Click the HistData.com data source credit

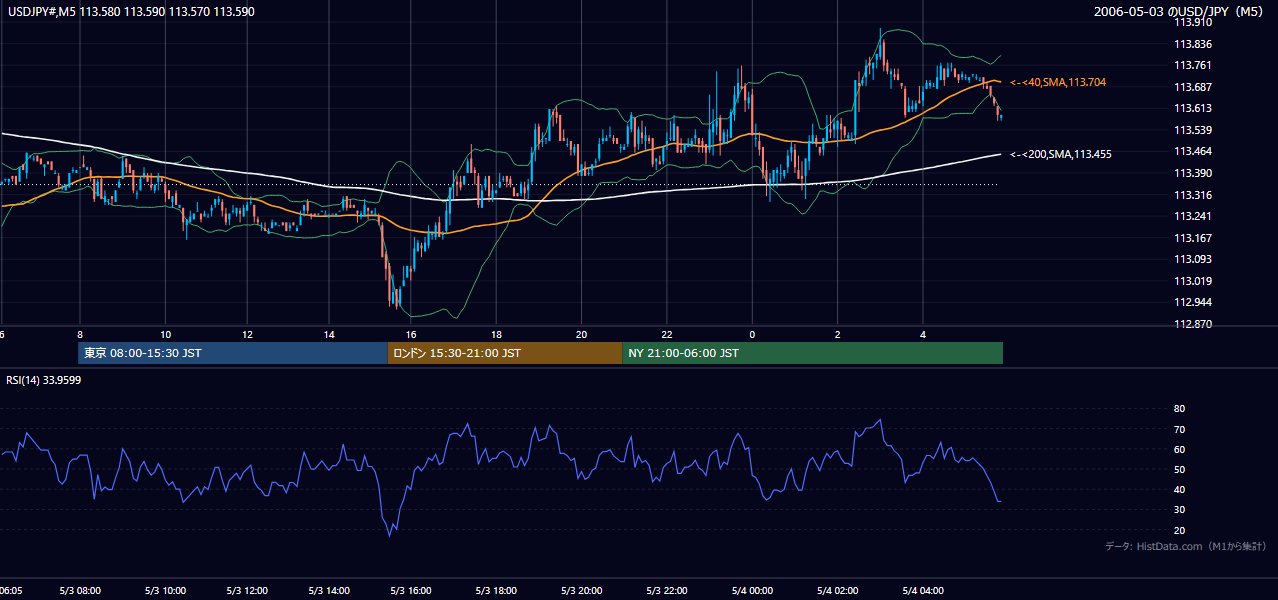coord(1186,546)
